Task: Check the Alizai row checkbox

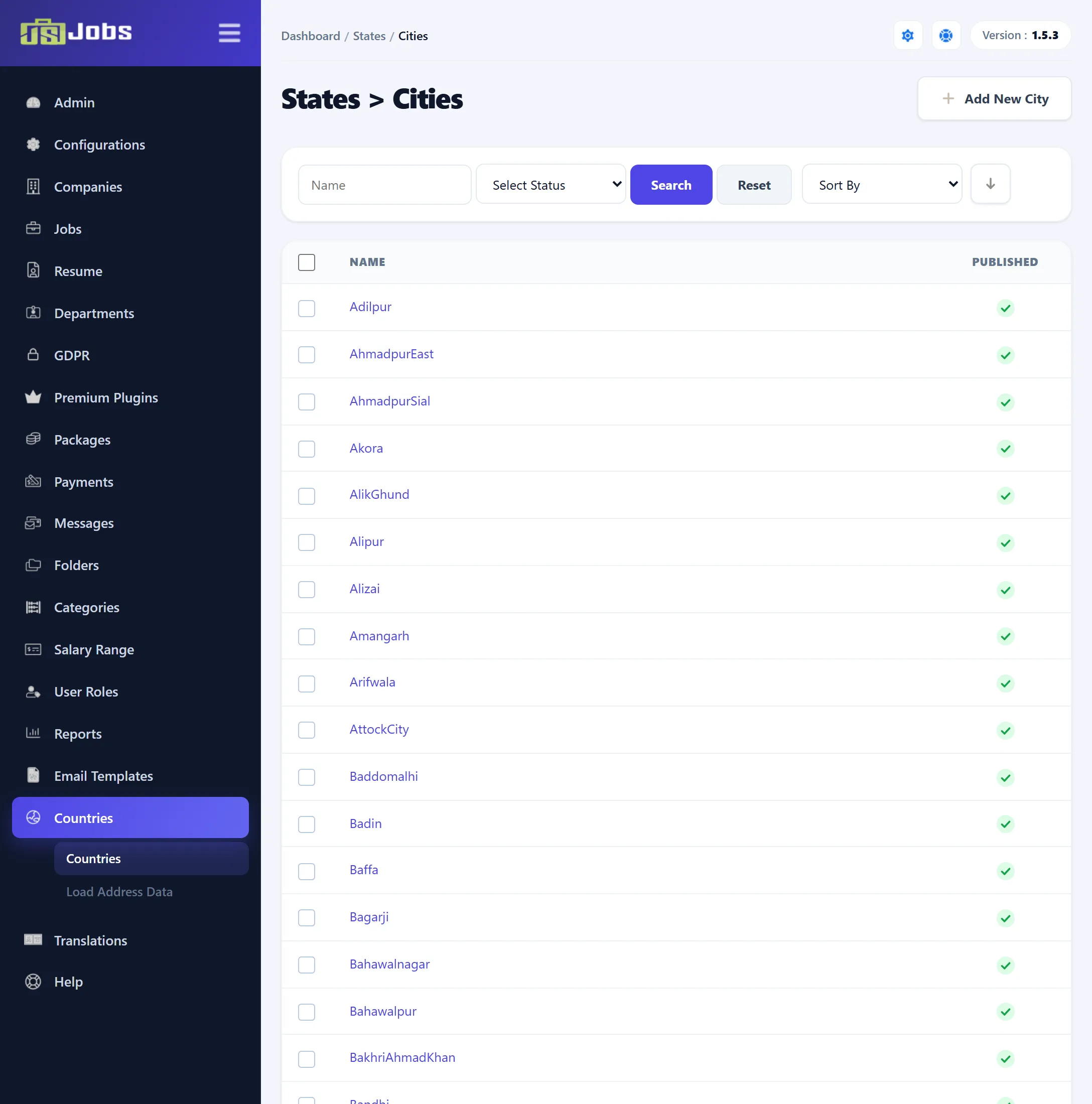Action: 306,589
